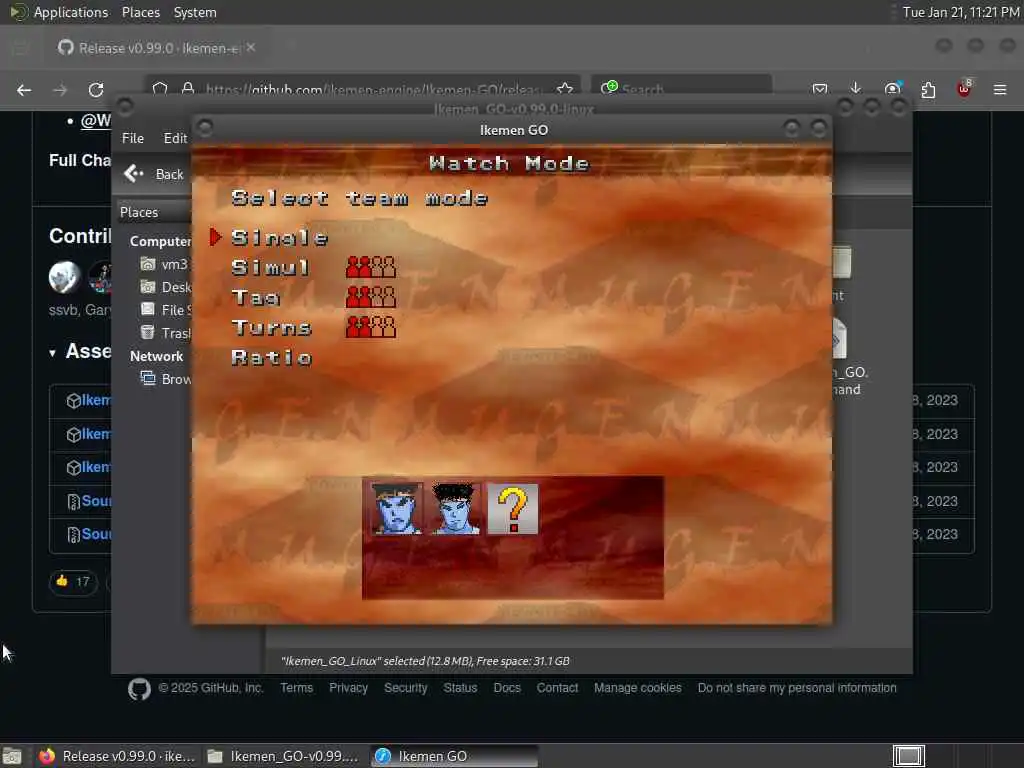
Task: Open vm3 home folder in sidebar
Action: (165, 264)
